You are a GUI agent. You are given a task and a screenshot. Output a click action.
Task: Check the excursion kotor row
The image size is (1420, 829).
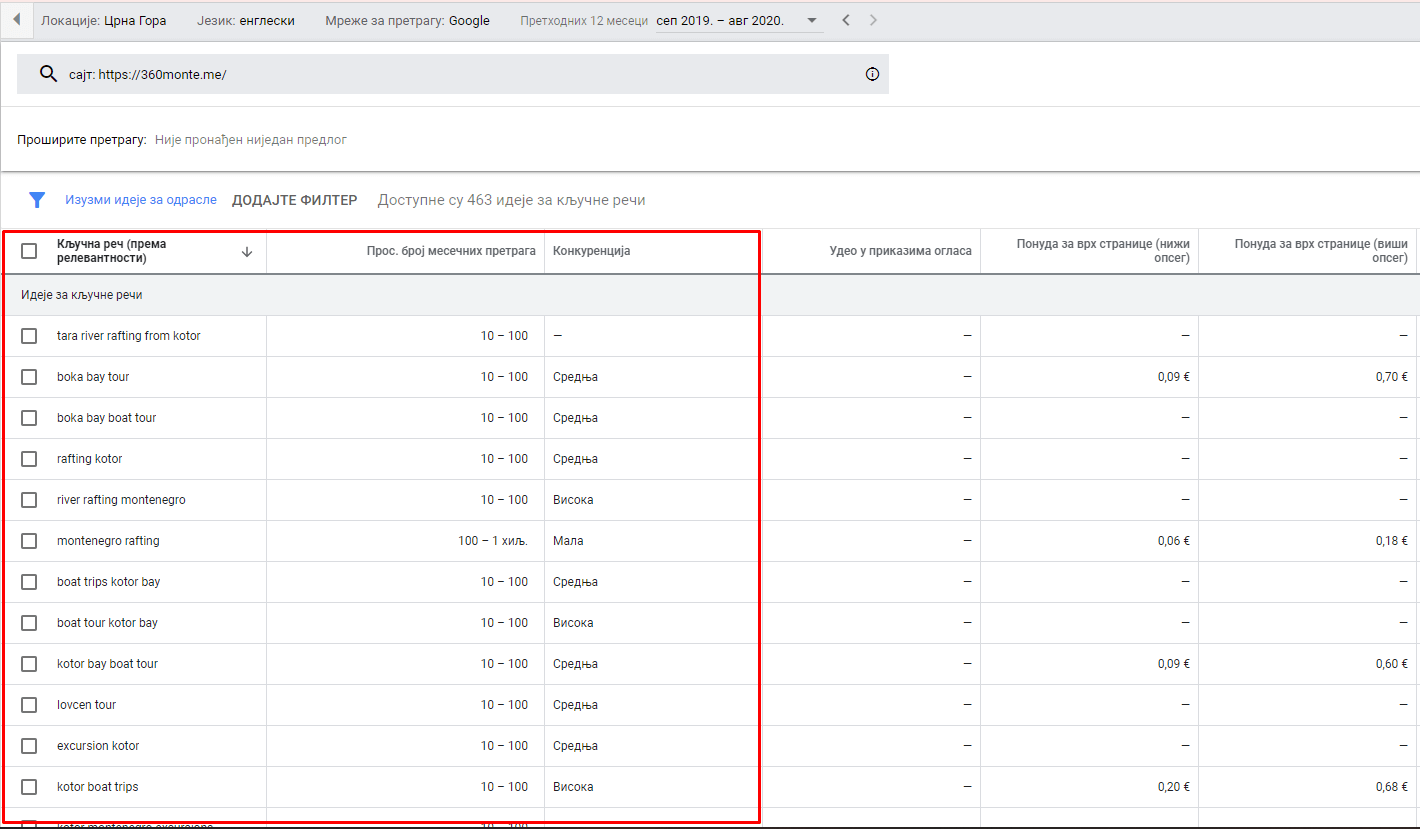[29, 746]
